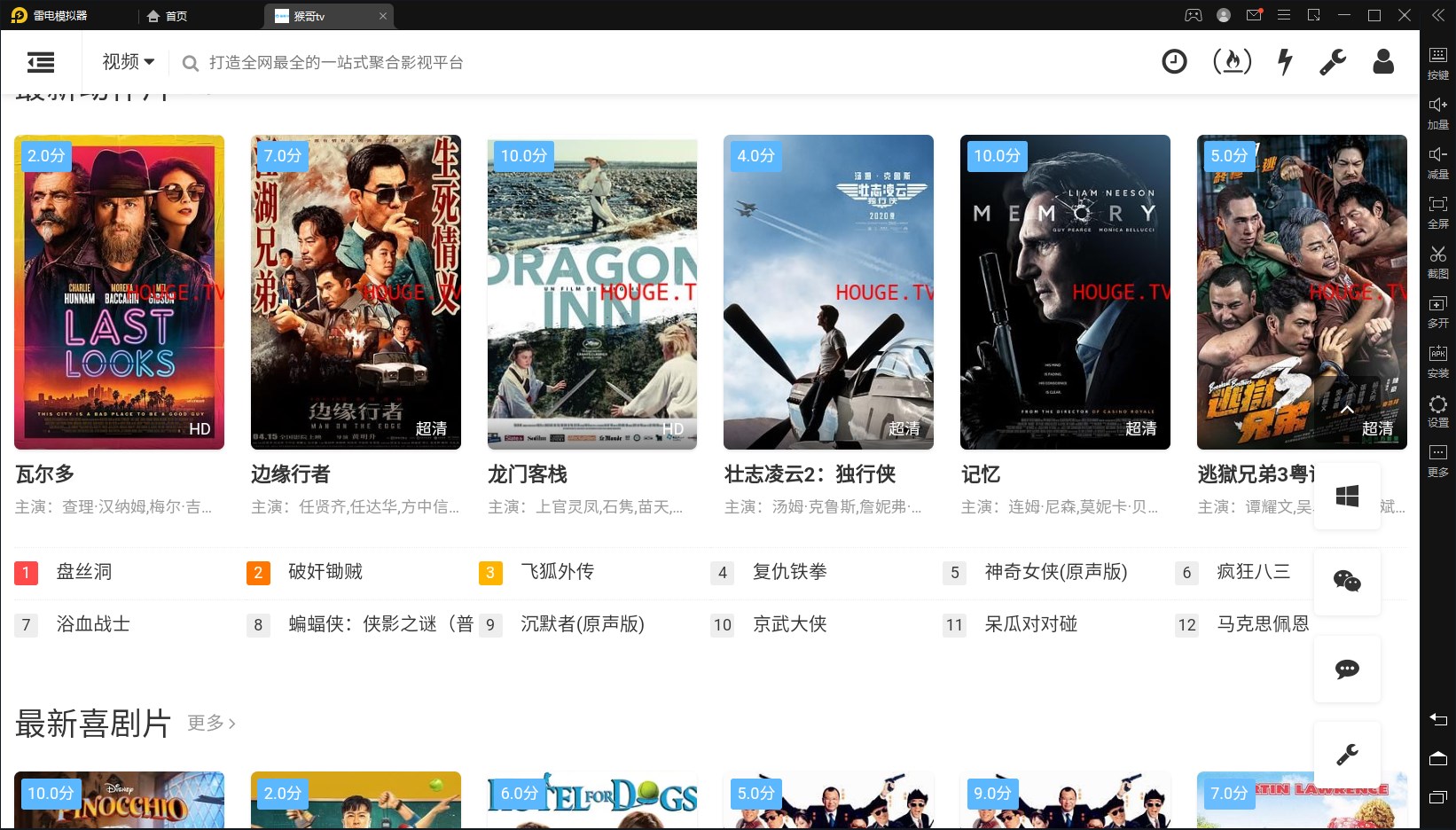Open the Pinocchio comedy poster
The width and height of the screenshot is (1456, 830).
119,800
